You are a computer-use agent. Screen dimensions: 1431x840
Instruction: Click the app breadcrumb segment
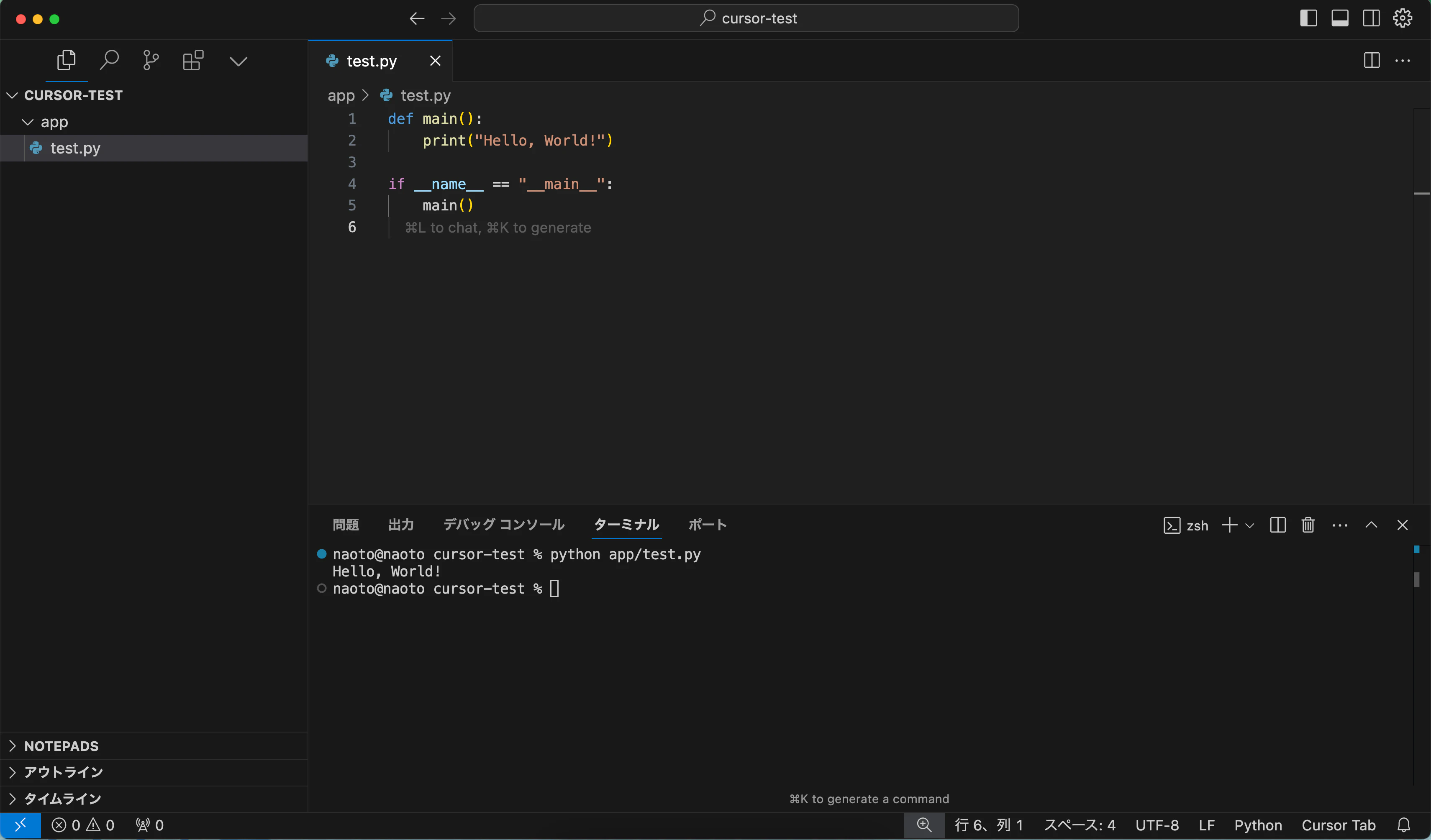(341, 95)
